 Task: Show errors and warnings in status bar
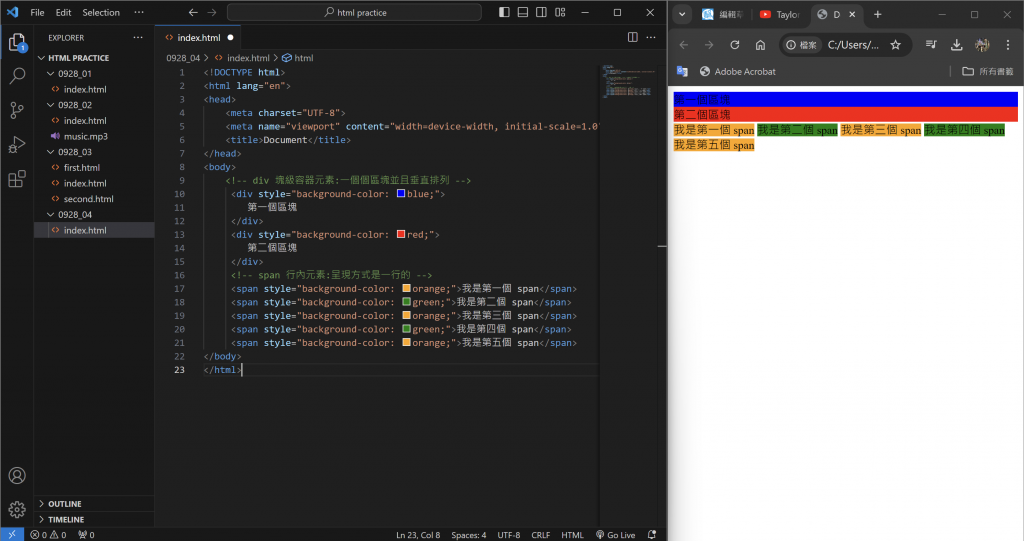point(48,534)
